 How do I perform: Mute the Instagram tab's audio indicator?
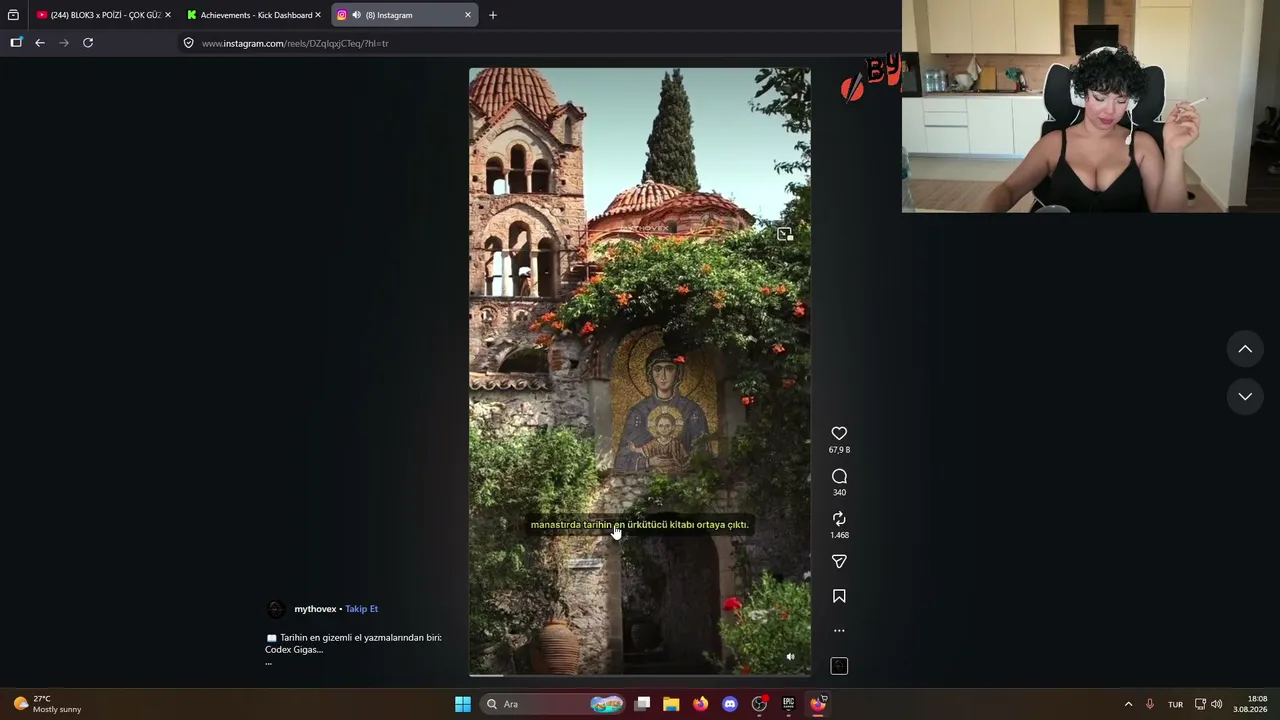[357, 15]
